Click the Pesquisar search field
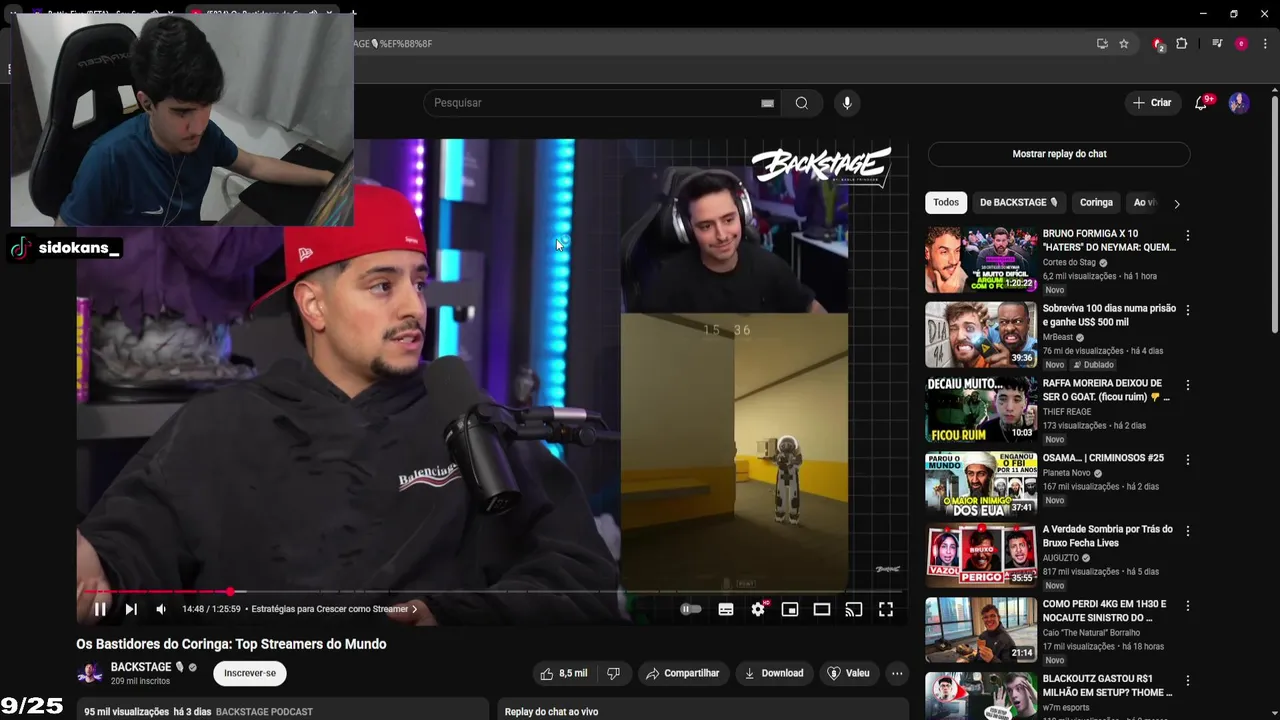Image resolution: width=1280 pixels, height=720 pixels. tap(593, 103)
